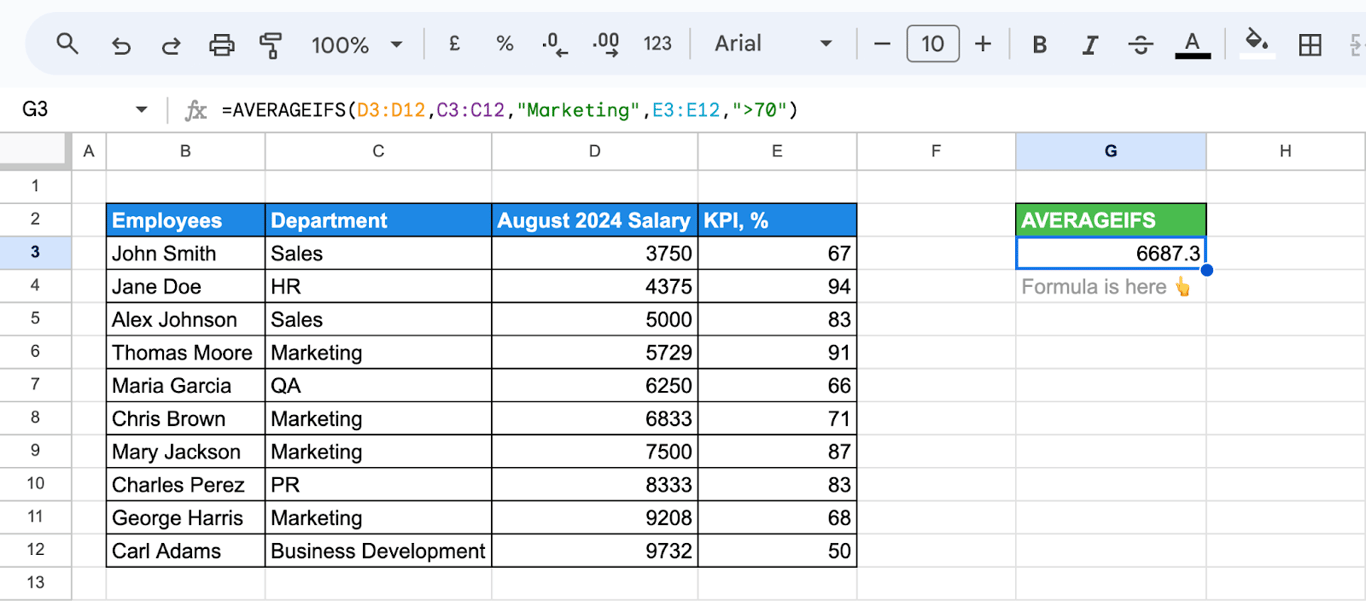Screen dimensions: 1366x601
Task: Decrease font size with minus button
Action: 882,44
